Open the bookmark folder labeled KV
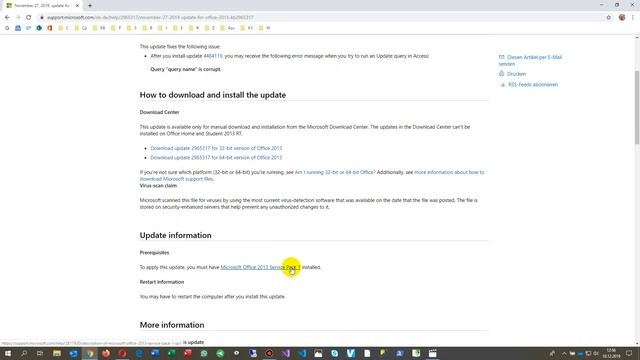 click(x=247, y=28)
